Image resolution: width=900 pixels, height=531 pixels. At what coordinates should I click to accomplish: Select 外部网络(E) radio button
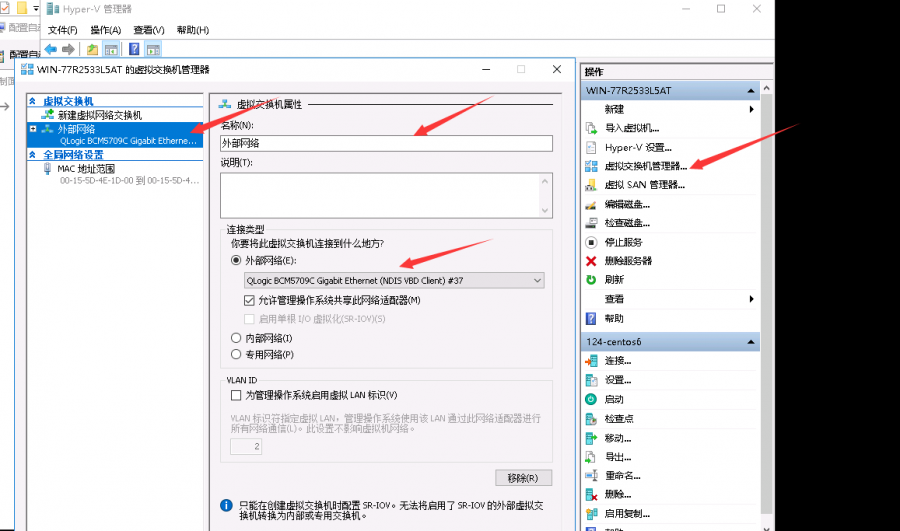tap(236, 260)
